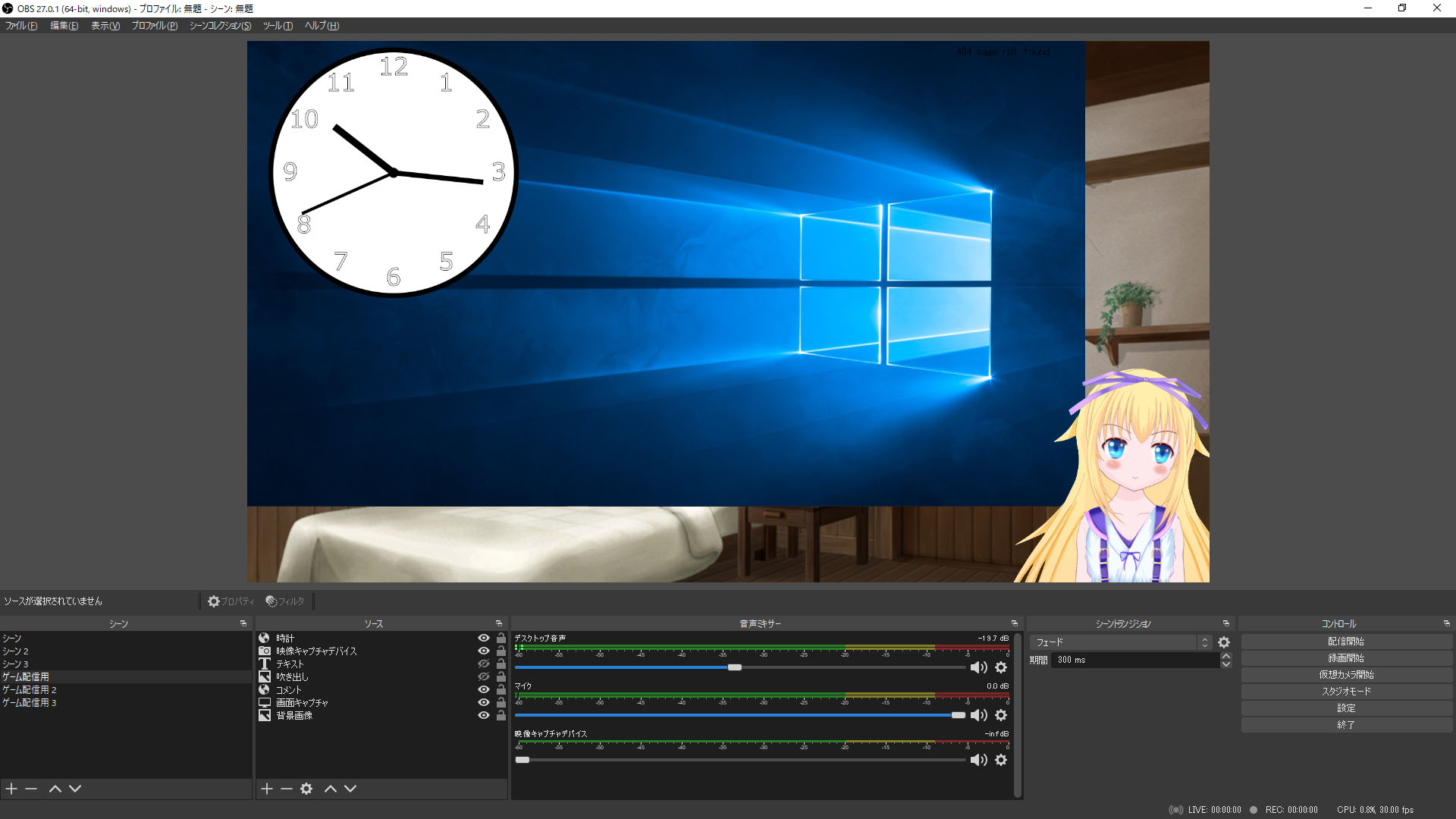Undock the ソース panel
Screen dimensions: 1456x819
[x=499, y=623]
